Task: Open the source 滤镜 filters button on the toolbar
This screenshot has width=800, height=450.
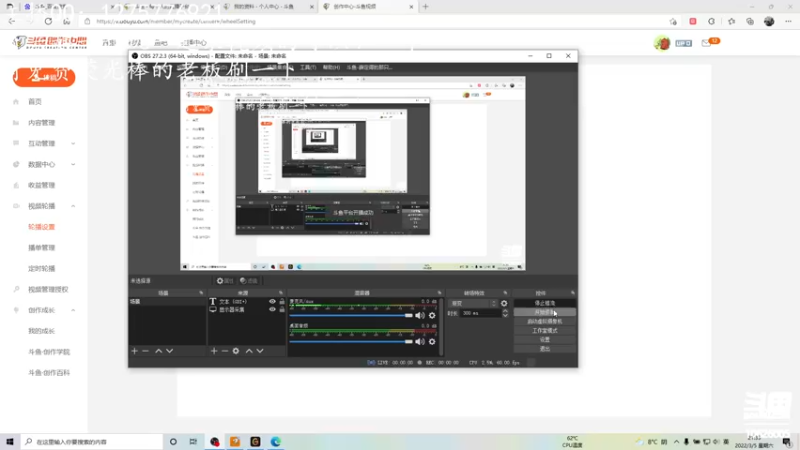Action: pos(249,281)
